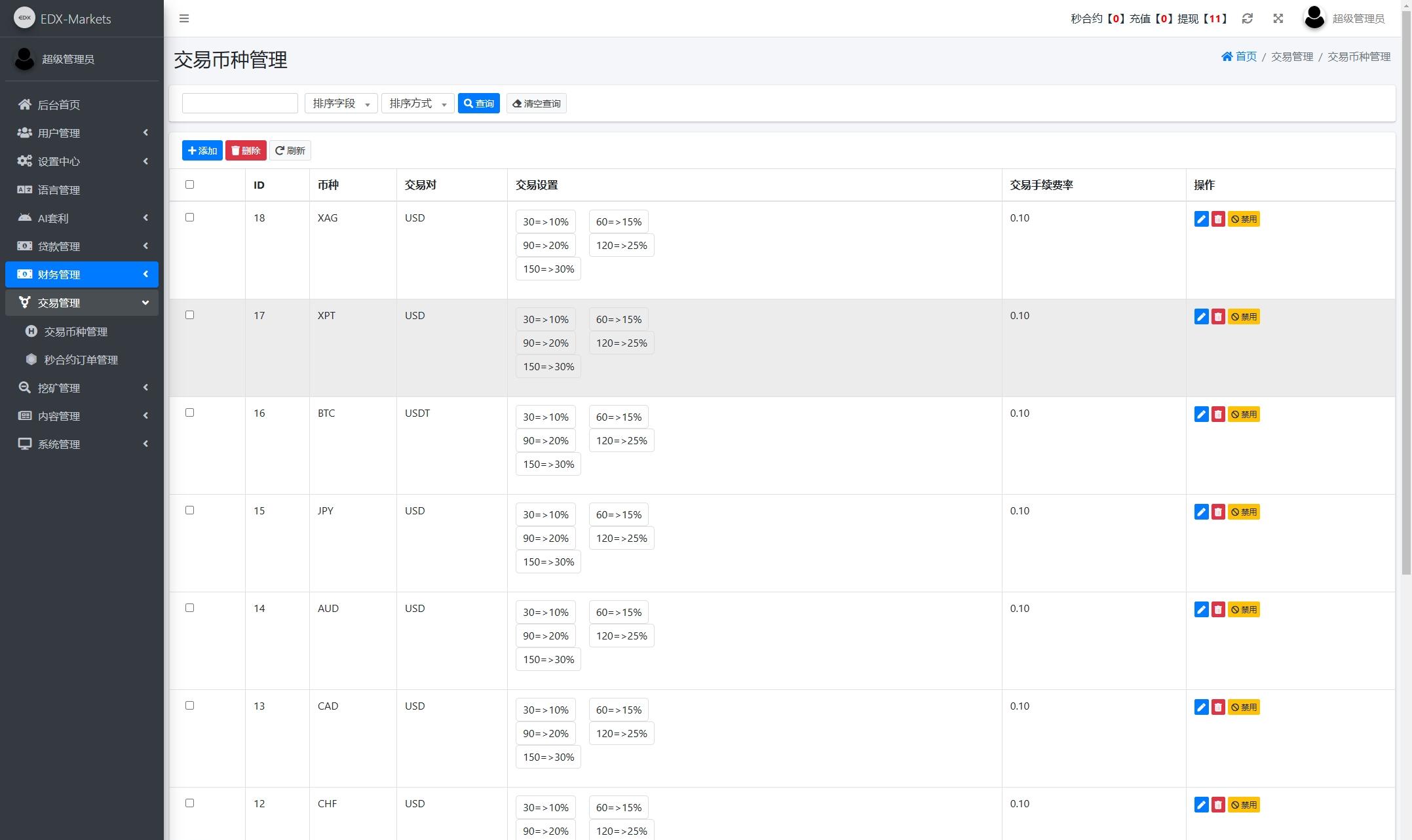Open the 排序方式 sort order dropdown
The image size is (1412, 840).
coord(417,104)
